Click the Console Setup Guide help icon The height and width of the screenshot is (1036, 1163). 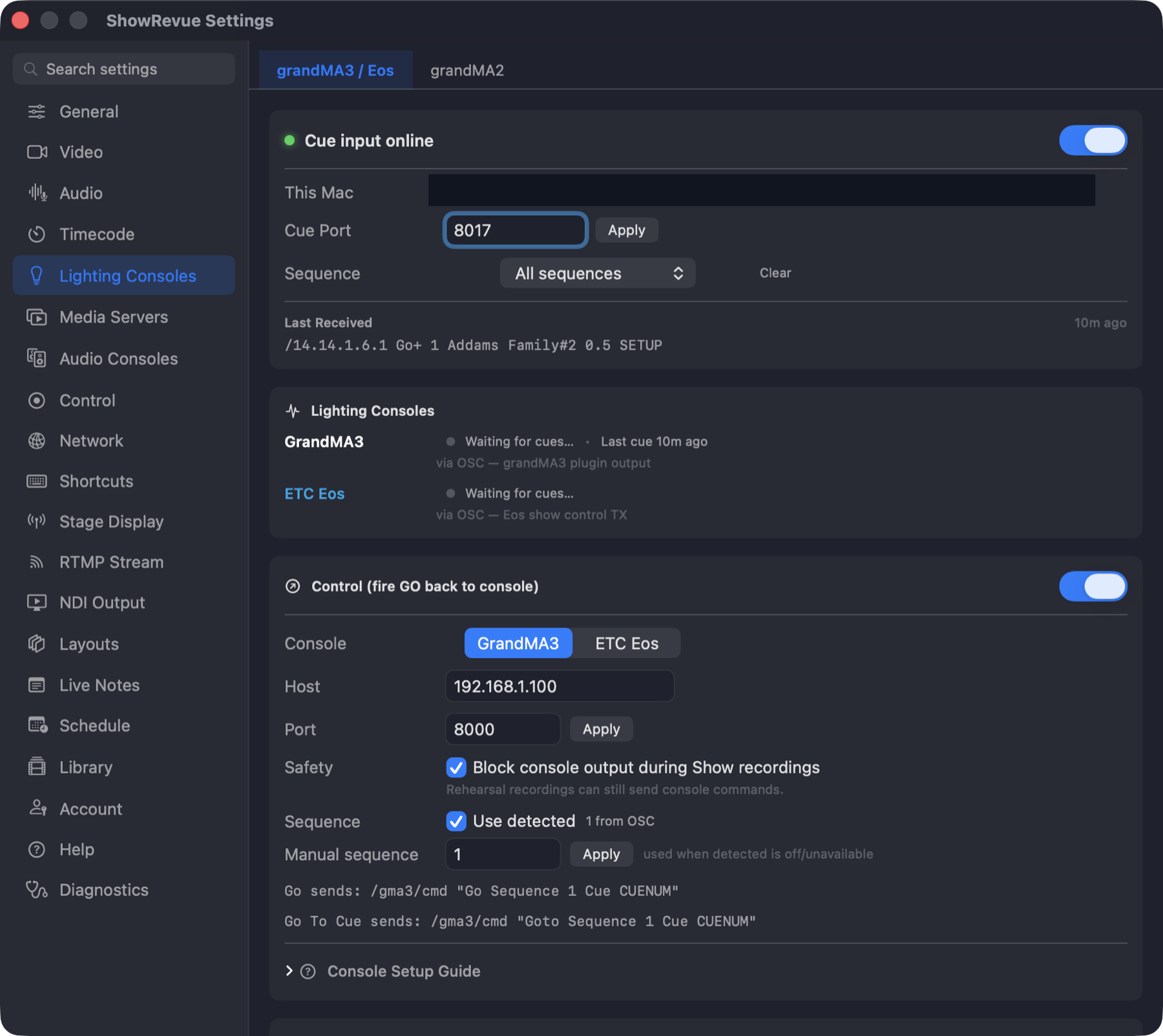point(308,971)
